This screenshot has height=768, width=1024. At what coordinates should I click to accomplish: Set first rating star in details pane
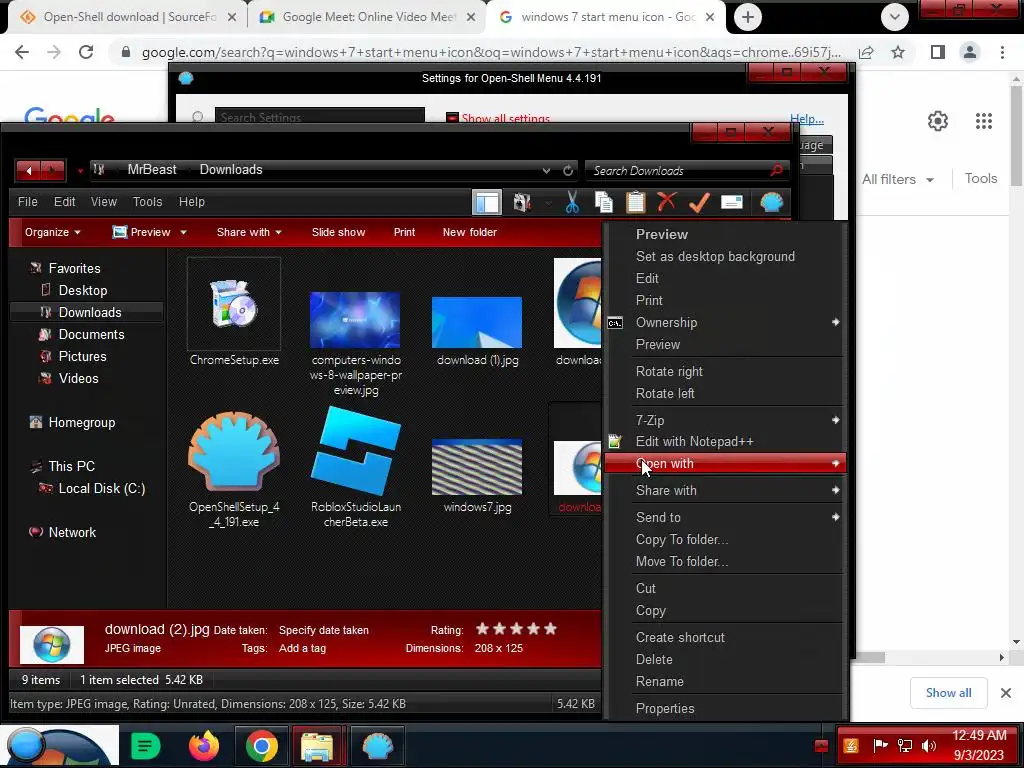483,629
